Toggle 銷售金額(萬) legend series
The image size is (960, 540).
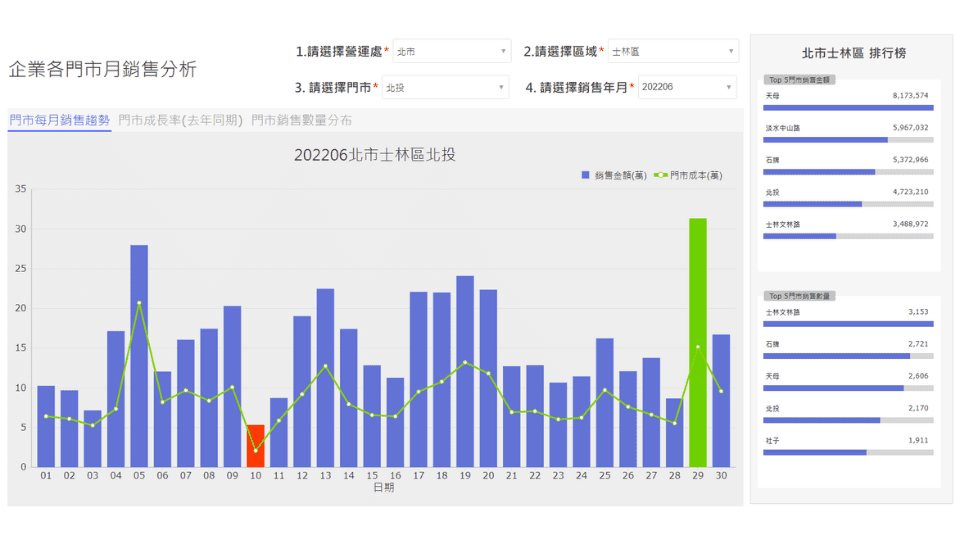point(614,175)
